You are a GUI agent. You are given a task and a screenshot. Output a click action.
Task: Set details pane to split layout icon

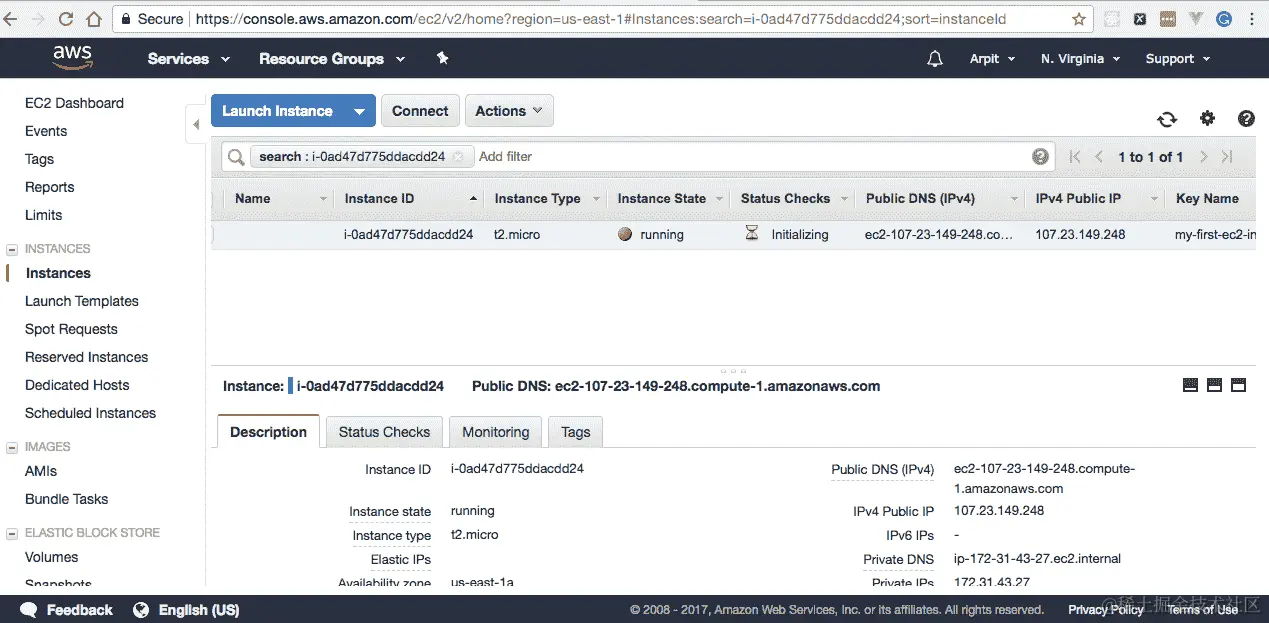[1214, 385]
